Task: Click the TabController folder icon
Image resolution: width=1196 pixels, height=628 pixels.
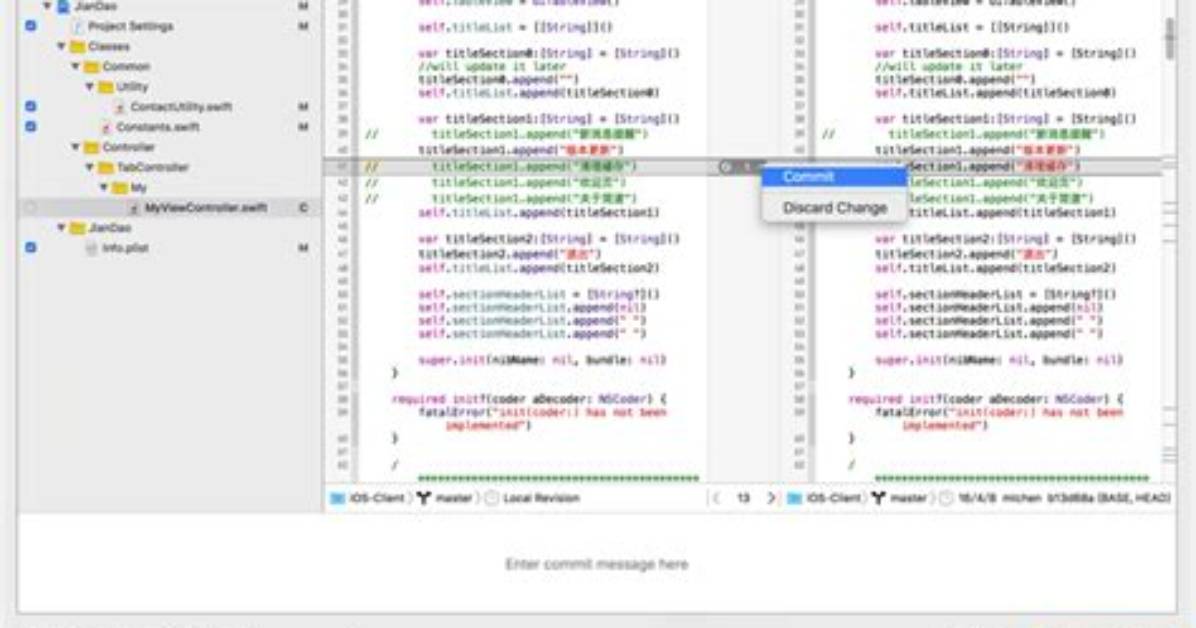Action: 106,167
